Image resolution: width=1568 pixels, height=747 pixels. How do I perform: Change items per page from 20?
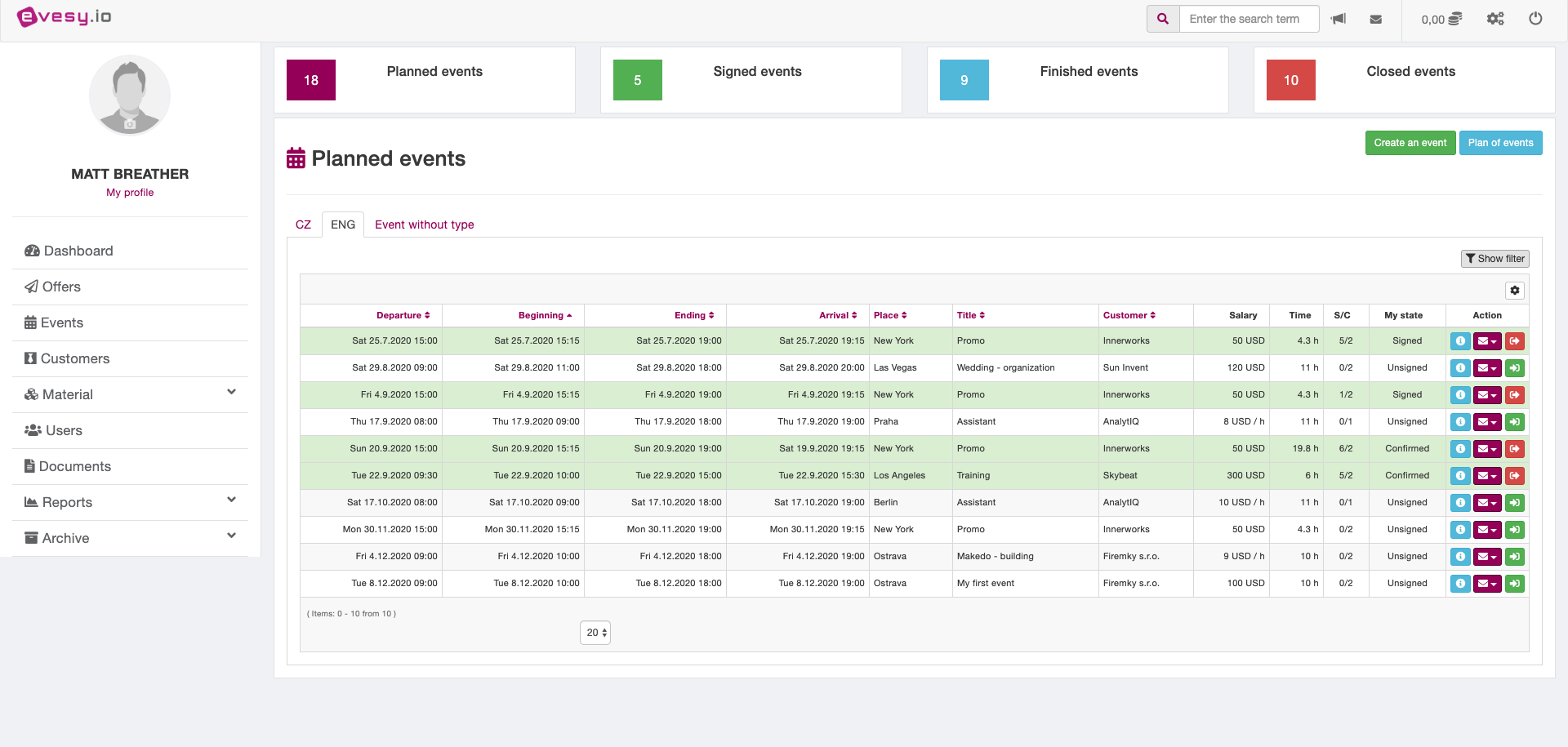[595, 633]
